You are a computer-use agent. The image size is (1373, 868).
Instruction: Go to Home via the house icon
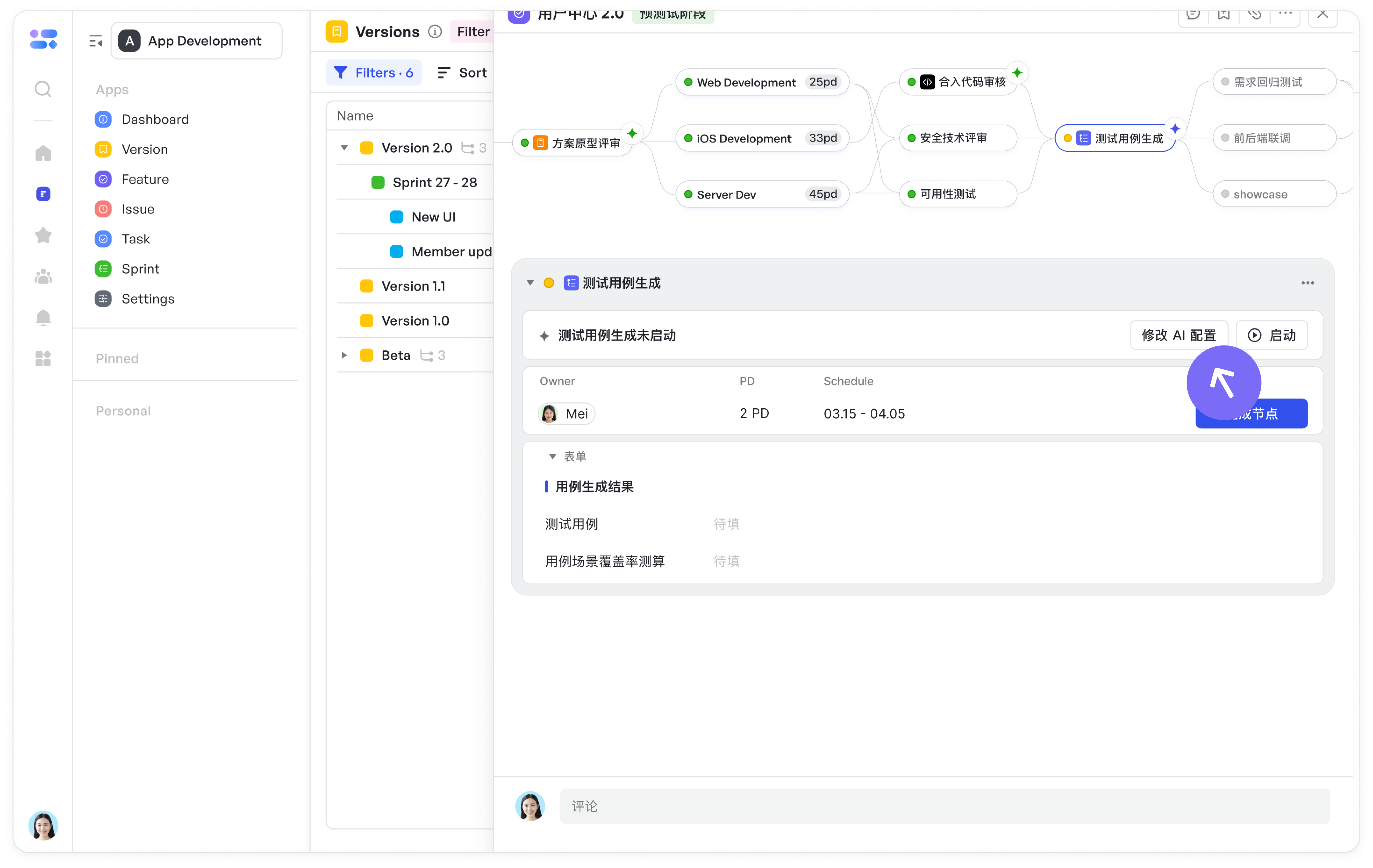coord(43,153)
